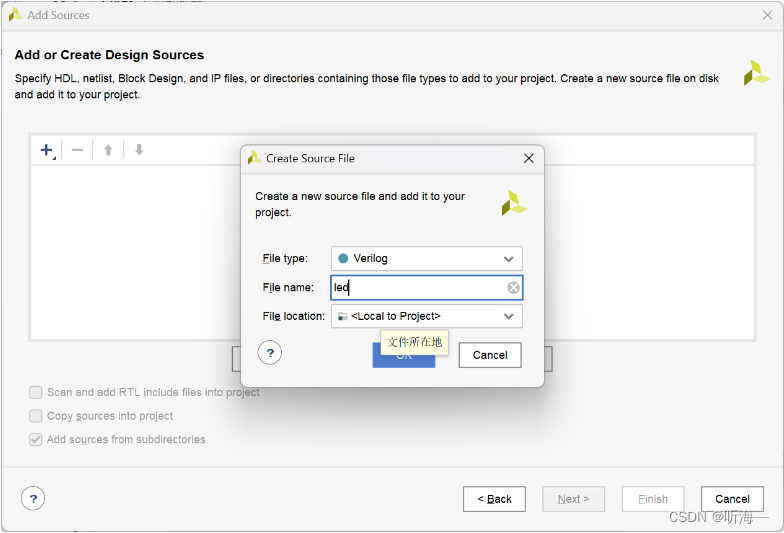Viewport: 784px width, 533px height.
Task: Click the minus Remove toolbar icon
Action: 77,150
